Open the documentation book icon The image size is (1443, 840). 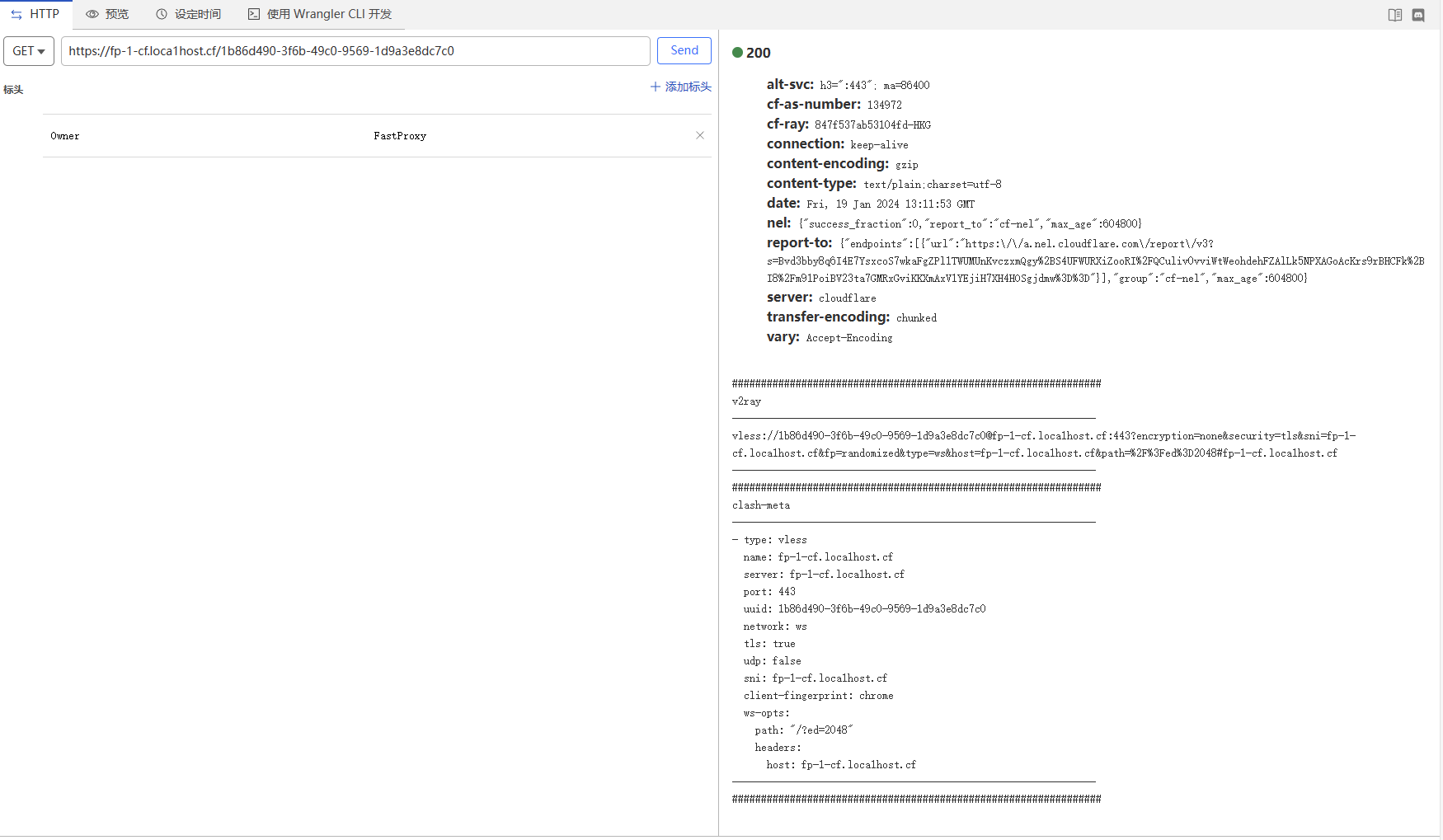click(x=1394, y=15)
